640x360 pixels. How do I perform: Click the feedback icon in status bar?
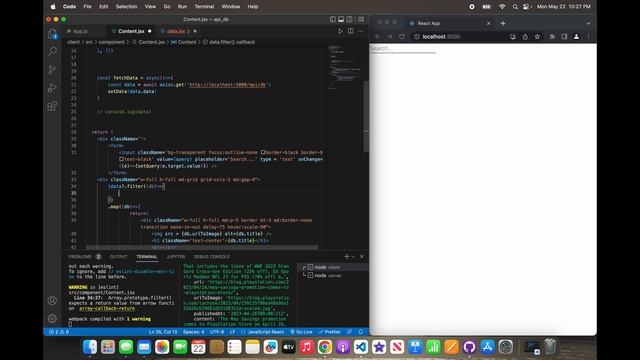click(349, 332)
